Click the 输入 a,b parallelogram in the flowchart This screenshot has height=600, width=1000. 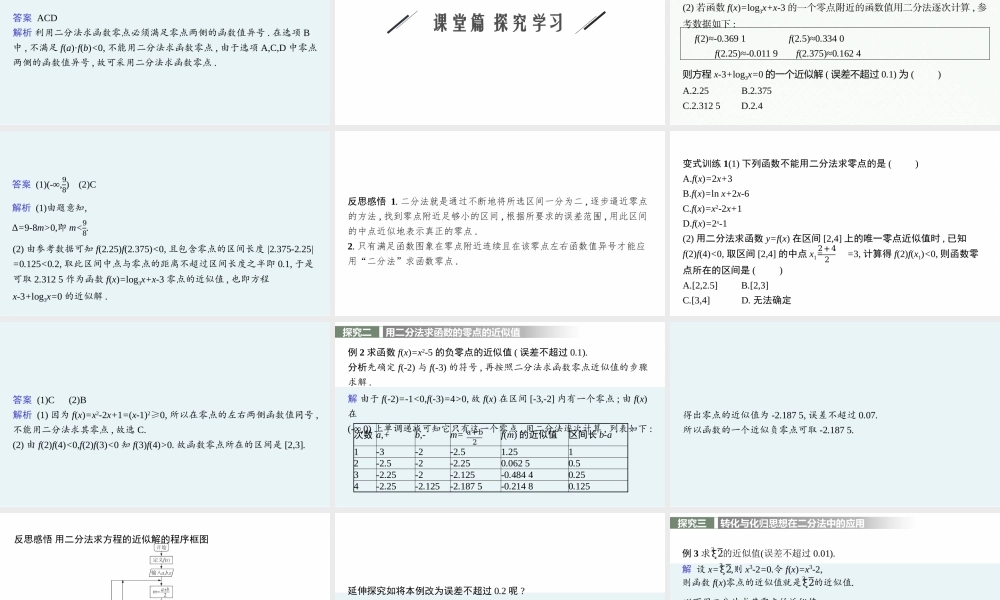point(163,572)
